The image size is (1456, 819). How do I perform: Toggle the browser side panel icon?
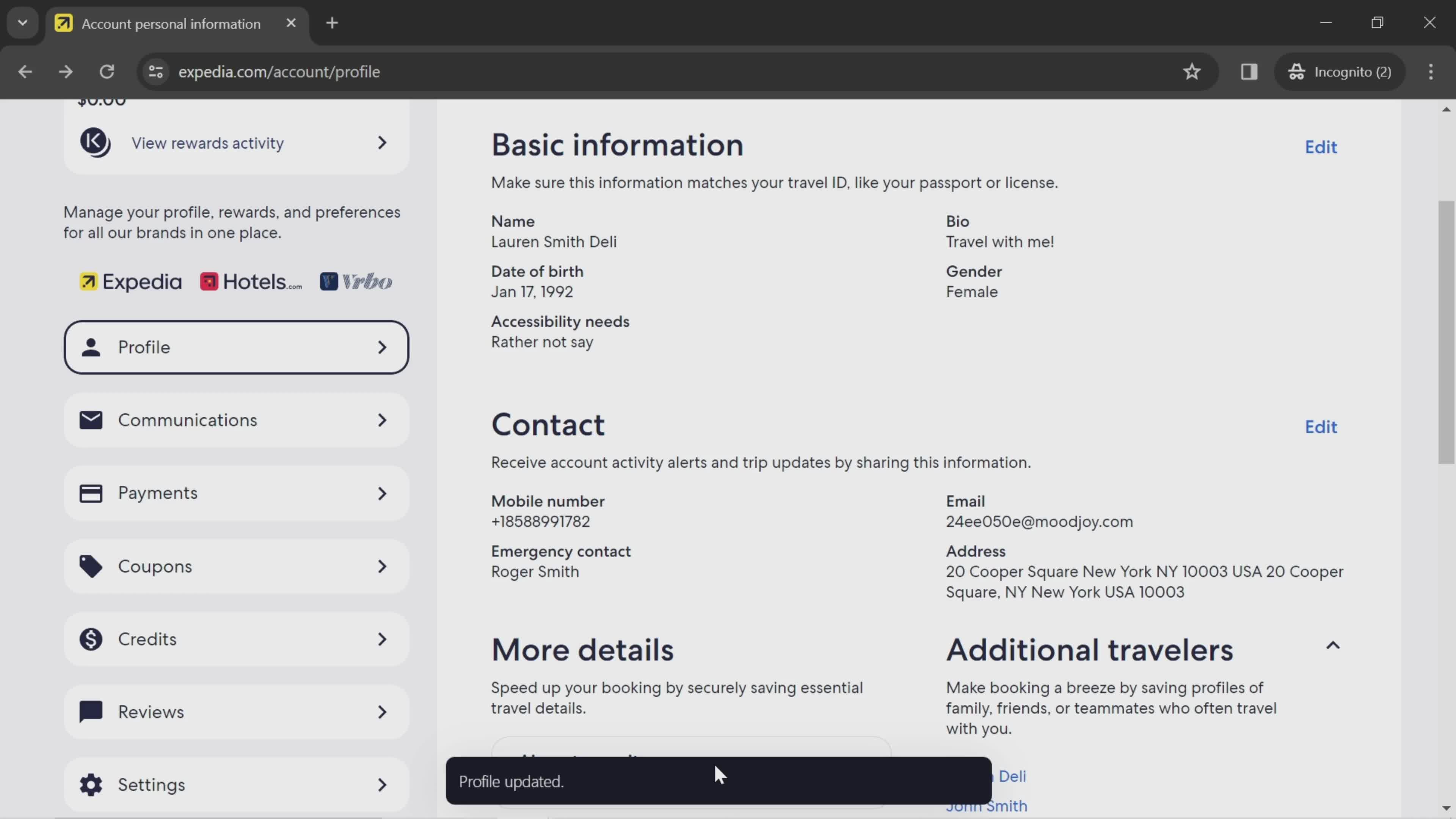pyautogui.click(x=1249, y=72)
